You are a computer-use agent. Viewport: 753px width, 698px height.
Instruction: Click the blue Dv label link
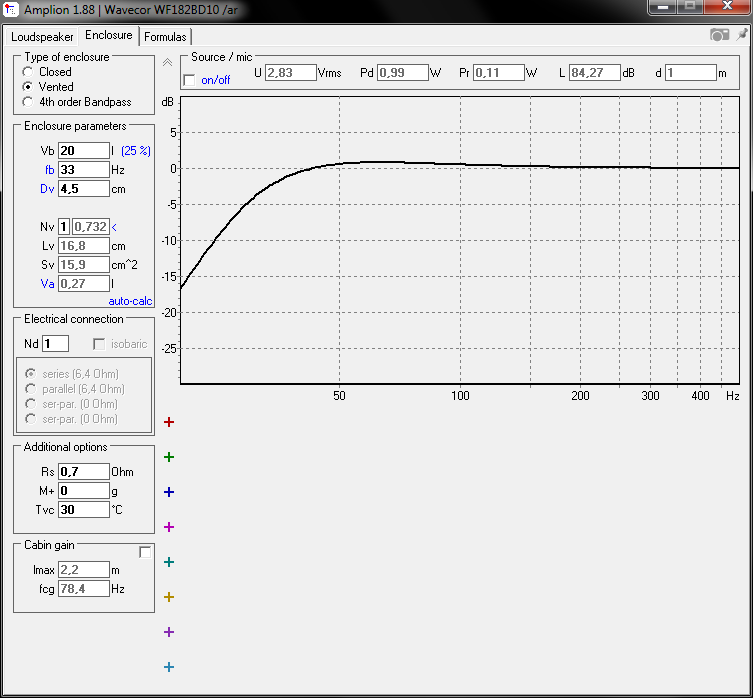(47, 189)
